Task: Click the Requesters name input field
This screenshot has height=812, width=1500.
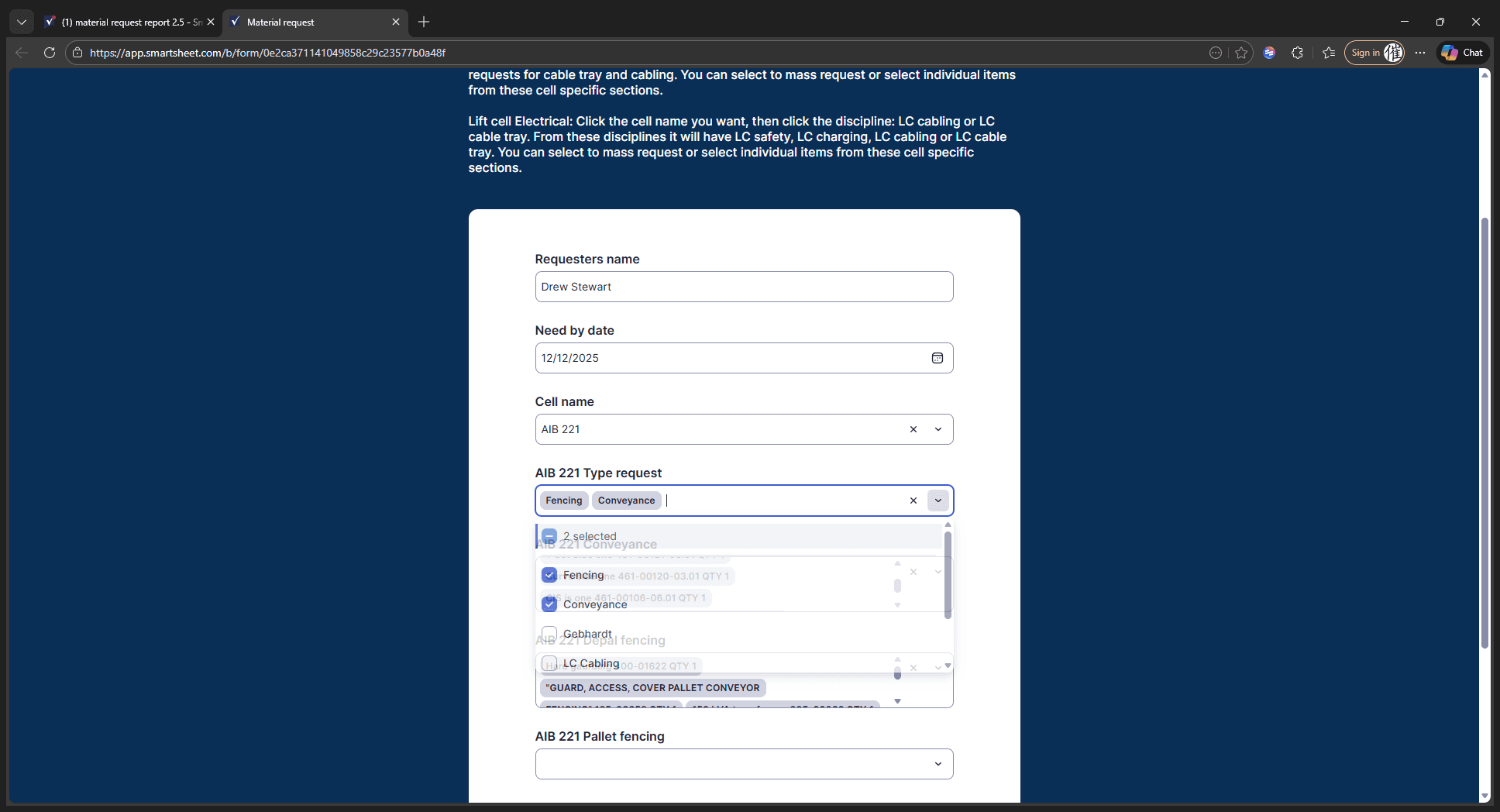Action: click(x=744, y=287)
